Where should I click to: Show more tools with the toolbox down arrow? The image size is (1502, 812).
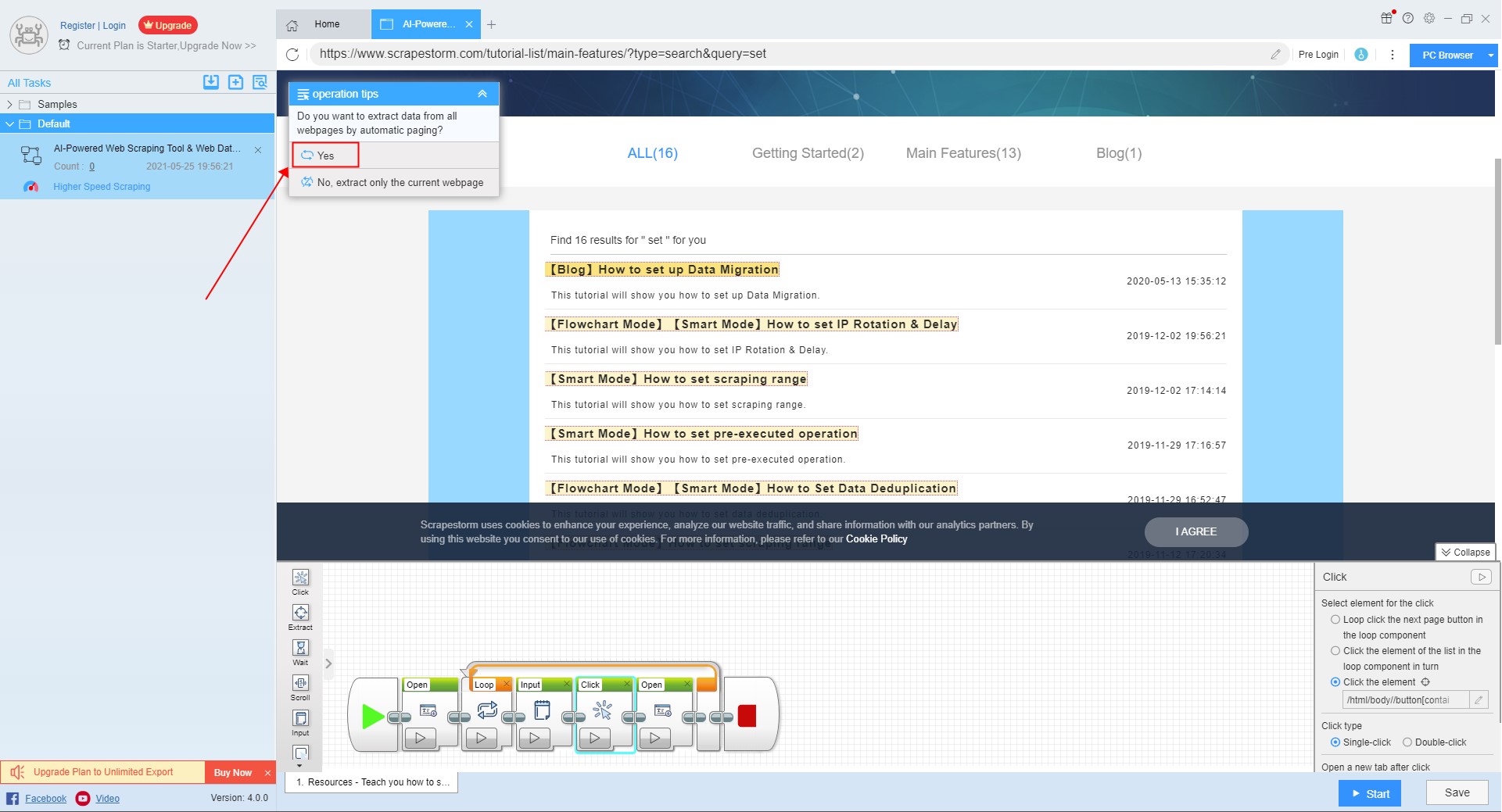[300, 766]
